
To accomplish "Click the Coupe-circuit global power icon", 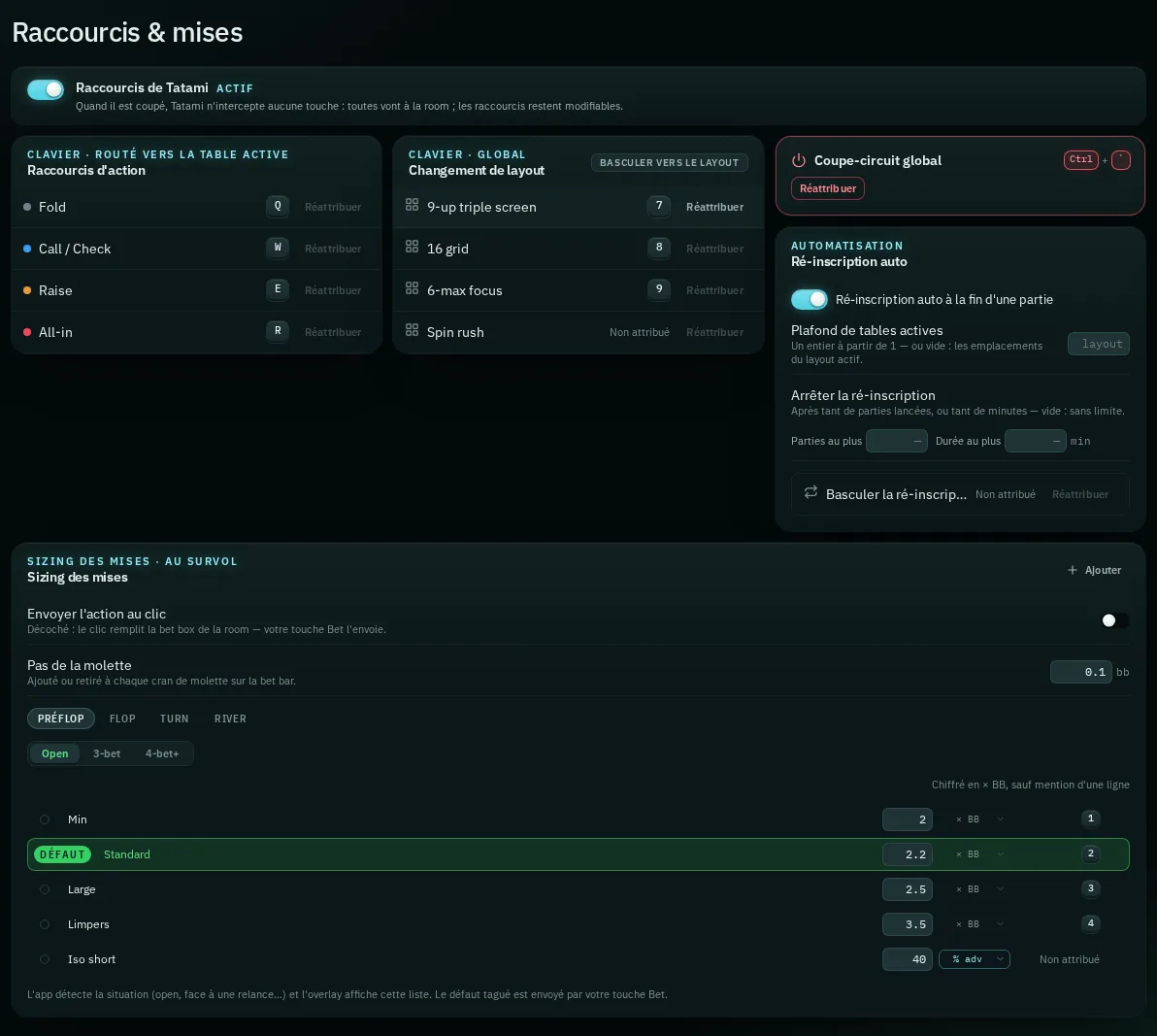I will [799, 160].
